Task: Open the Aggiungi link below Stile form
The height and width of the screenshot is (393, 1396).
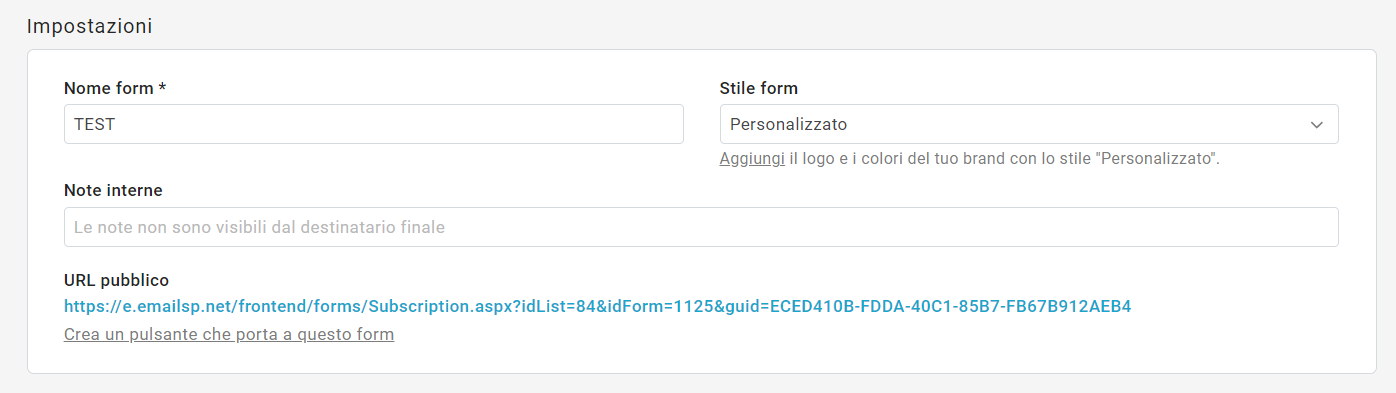Action: pyautogui.click(x=752, y=158)
